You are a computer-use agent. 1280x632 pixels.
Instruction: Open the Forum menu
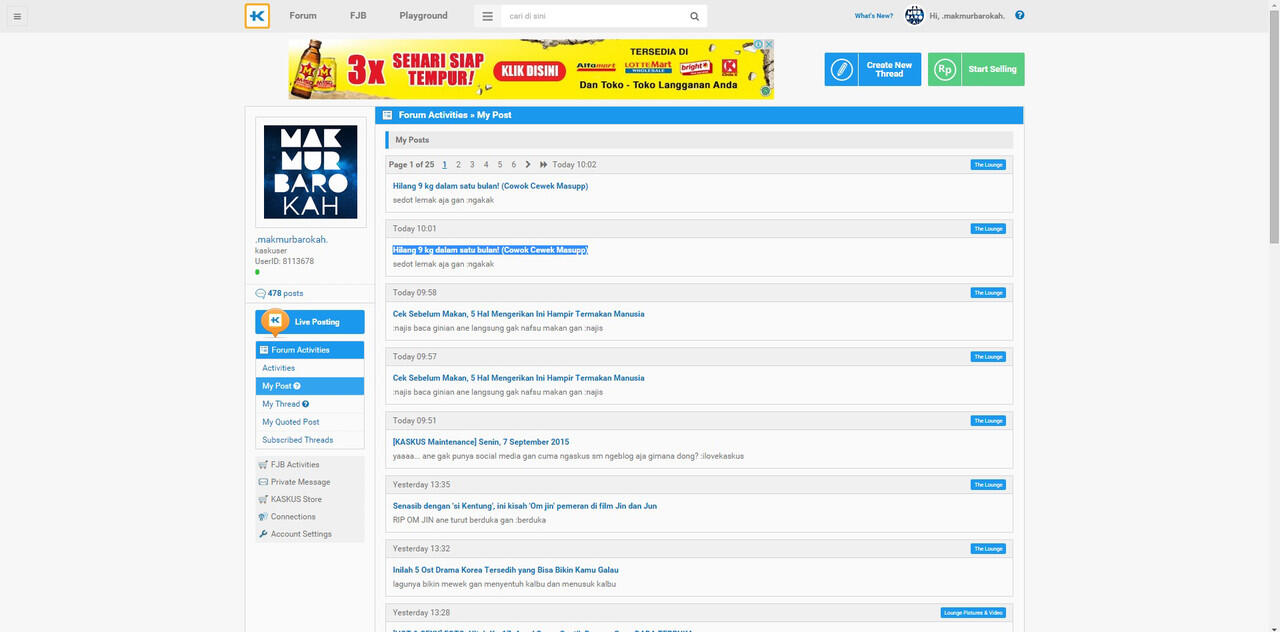303,16
